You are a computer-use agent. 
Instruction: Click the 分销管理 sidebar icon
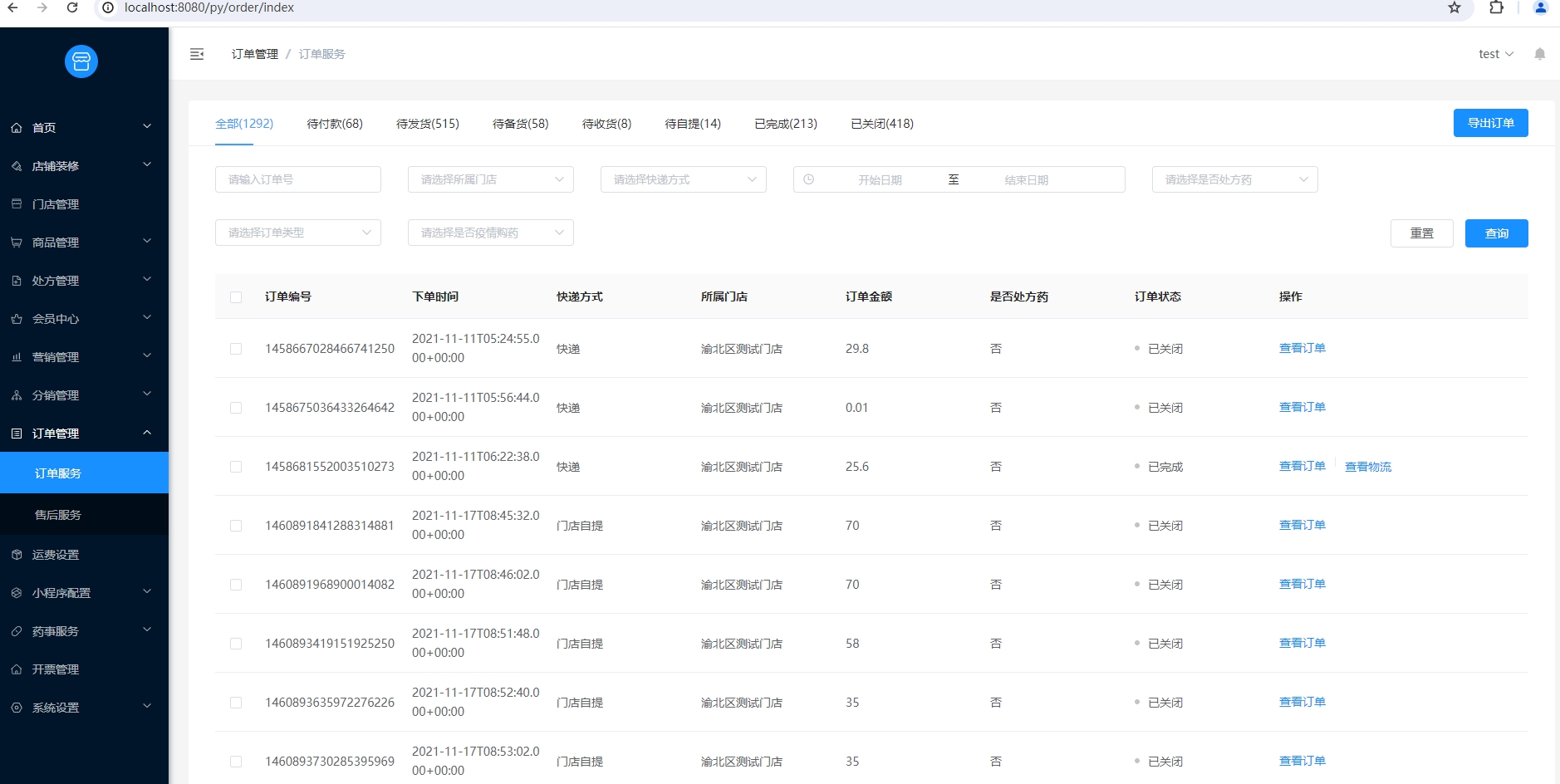[x=17, y=395]
